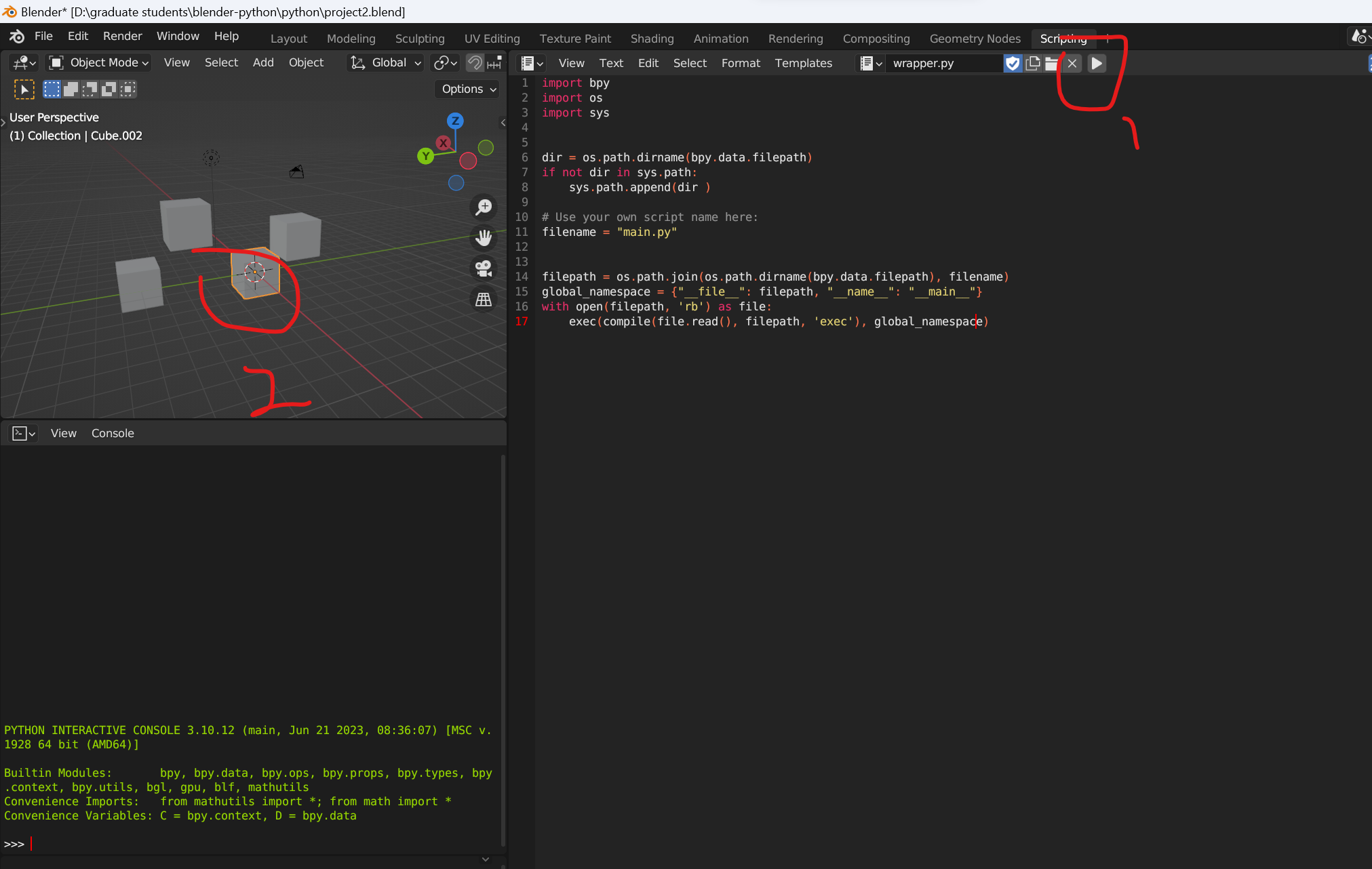
Task: Open the Window menu
Action: point(178,36)
